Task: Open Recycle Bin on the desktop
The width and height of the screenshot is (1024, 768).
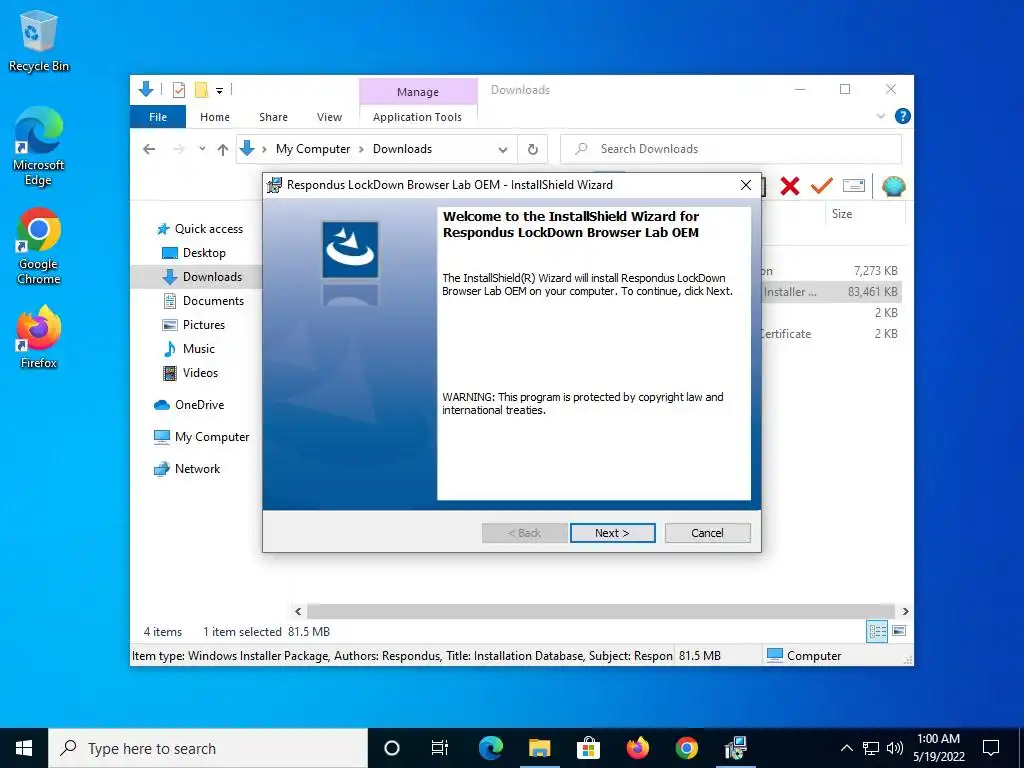Action: point(39,40)
